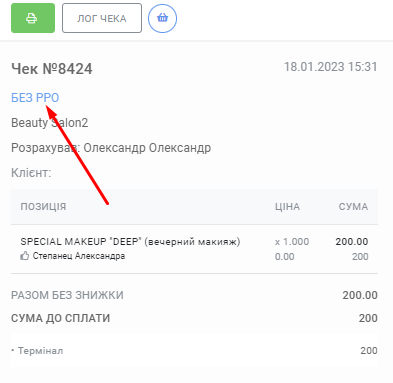The image size is (393, 383).
Task: Click the bold item sum 200.00
Action: 352,241
